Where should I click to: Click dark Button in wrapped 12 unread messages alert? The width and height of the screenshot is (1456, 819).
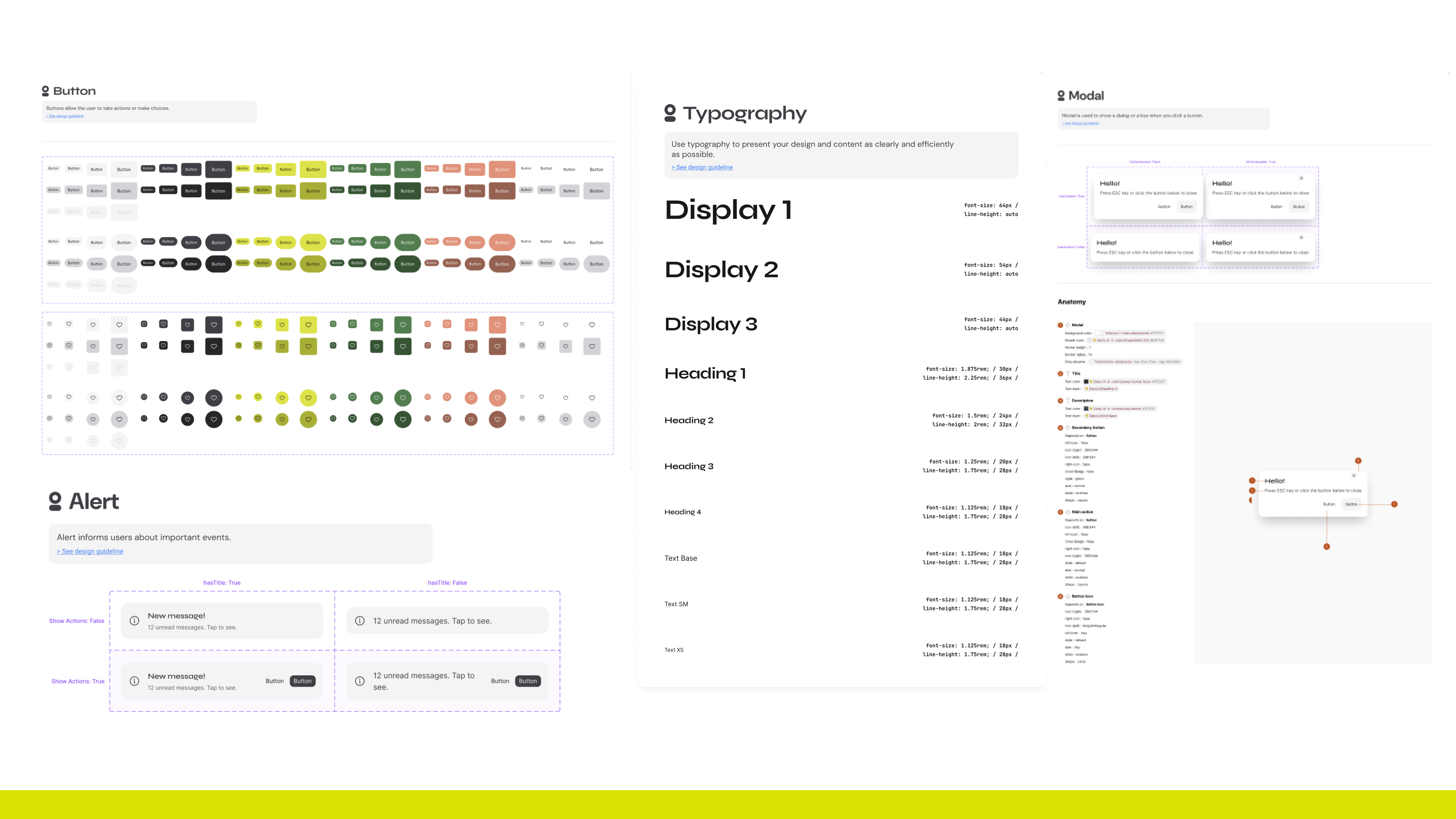click(528, 681)
